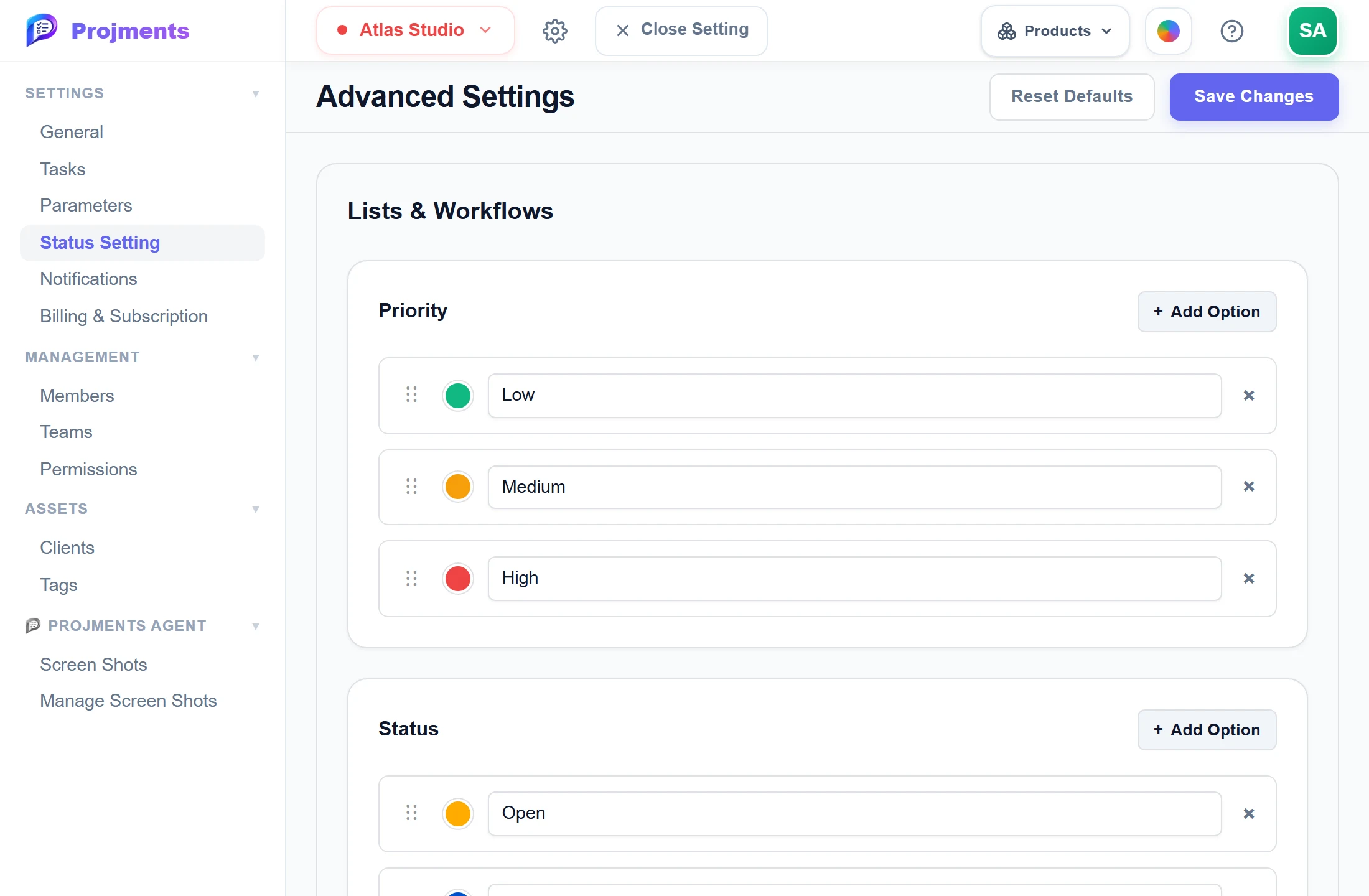Click the colorful theme circle icon

click(x=1168, y=30)
